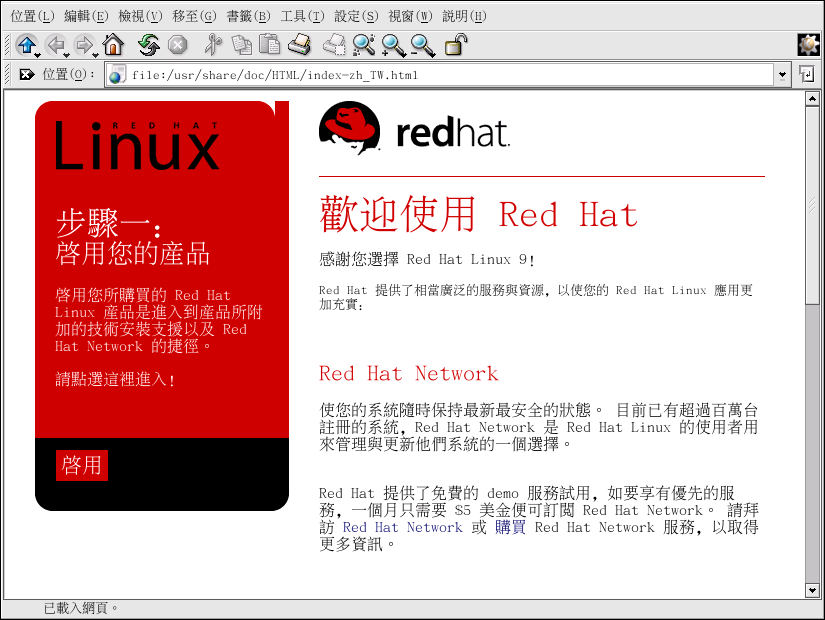Click the Stop loading icon

[x=177, y=45]
